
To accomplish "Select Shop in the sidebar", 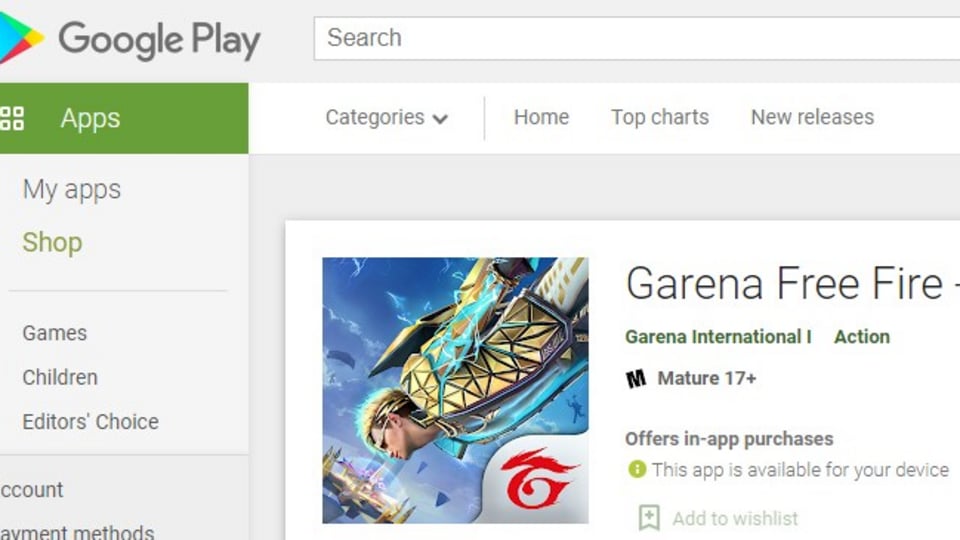I will click(x=52, y=242).
